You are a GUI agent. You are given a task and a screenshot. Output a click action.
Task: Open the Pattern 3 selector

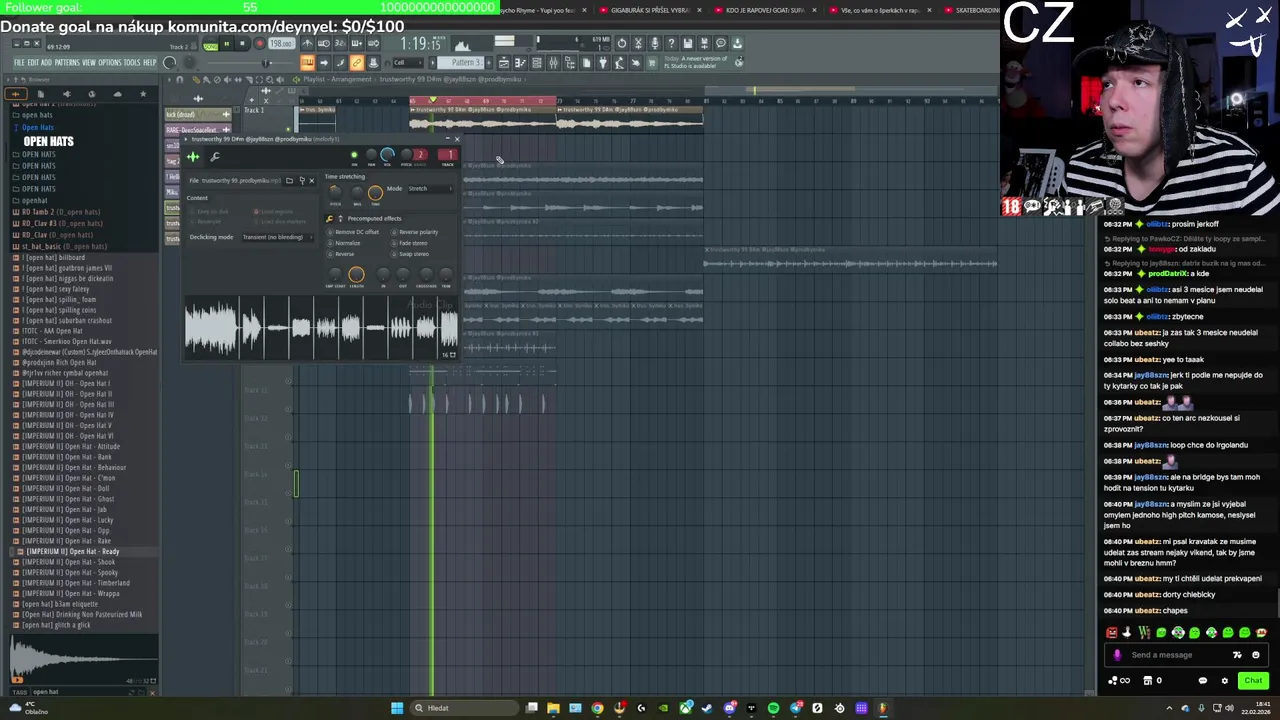click(460, 63)
